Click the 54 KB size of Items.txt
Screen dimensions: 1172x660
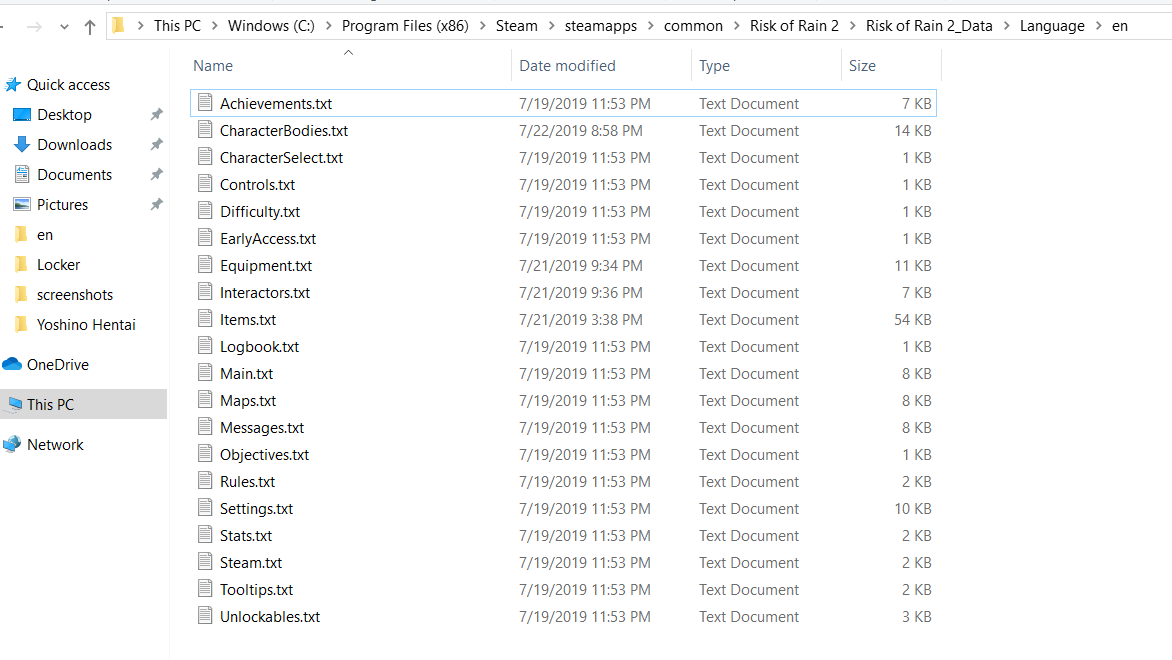[x=913, y=320]
